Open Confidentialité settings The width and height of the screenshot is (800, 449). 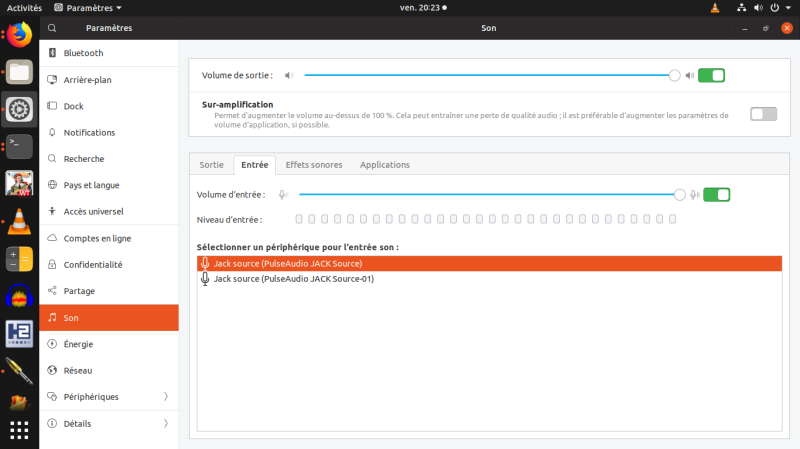click(x=109, y=265)
